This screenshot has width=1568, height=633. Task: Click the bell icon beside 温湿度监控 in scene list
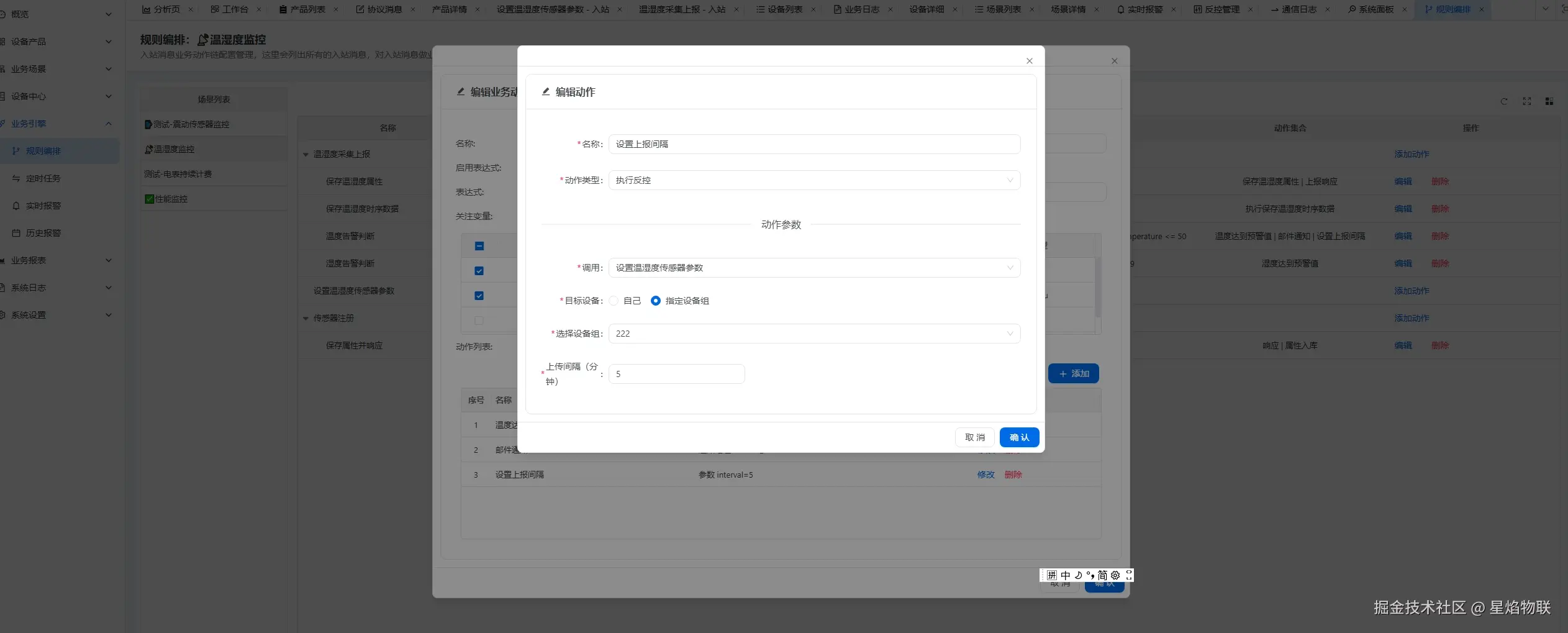click(x=149, y=149)
